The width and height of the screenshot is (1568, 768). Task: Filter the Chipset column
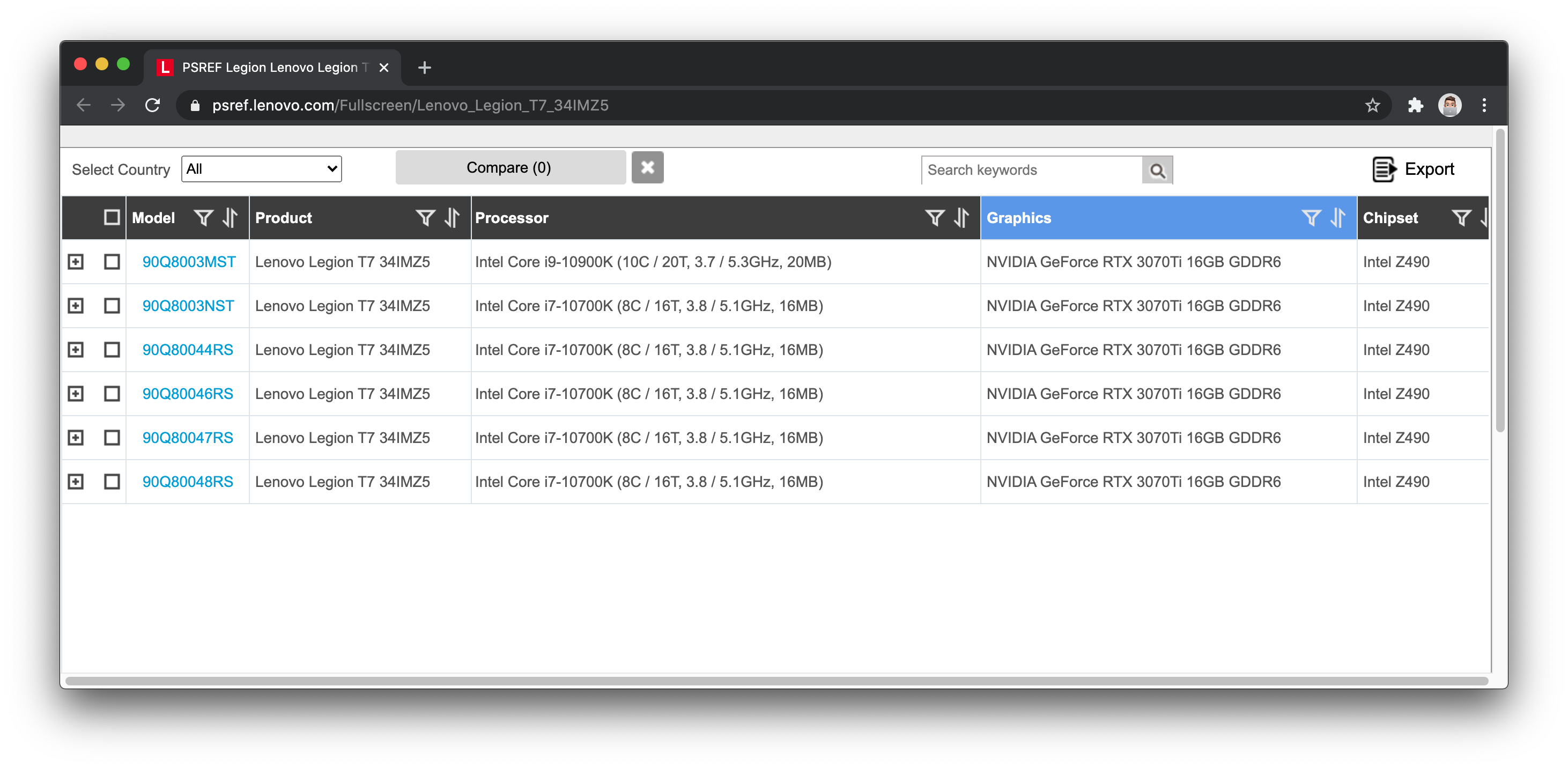[1461, 218]
